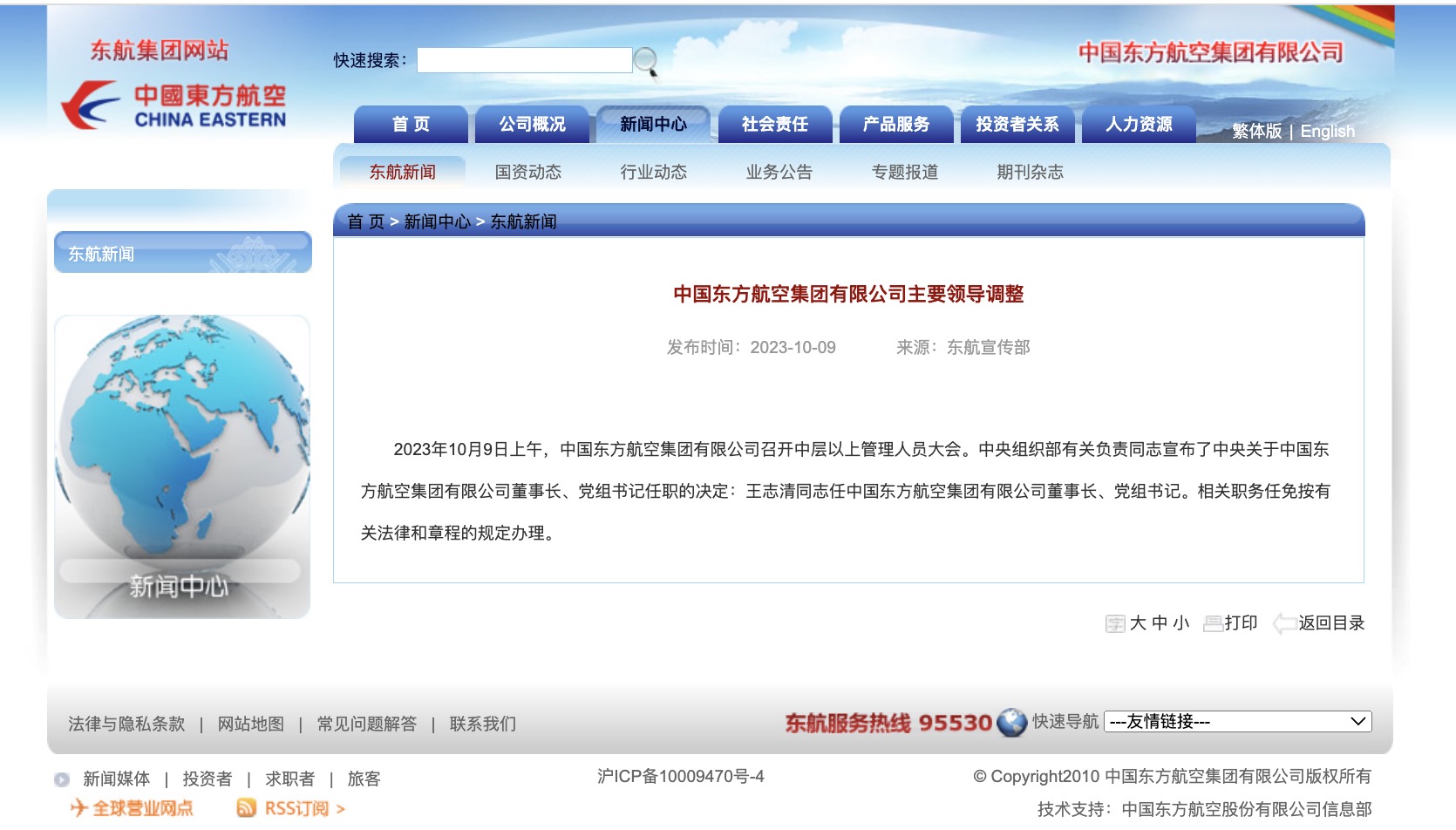Click the 联系我们 footer link

[x=482, y=724]
